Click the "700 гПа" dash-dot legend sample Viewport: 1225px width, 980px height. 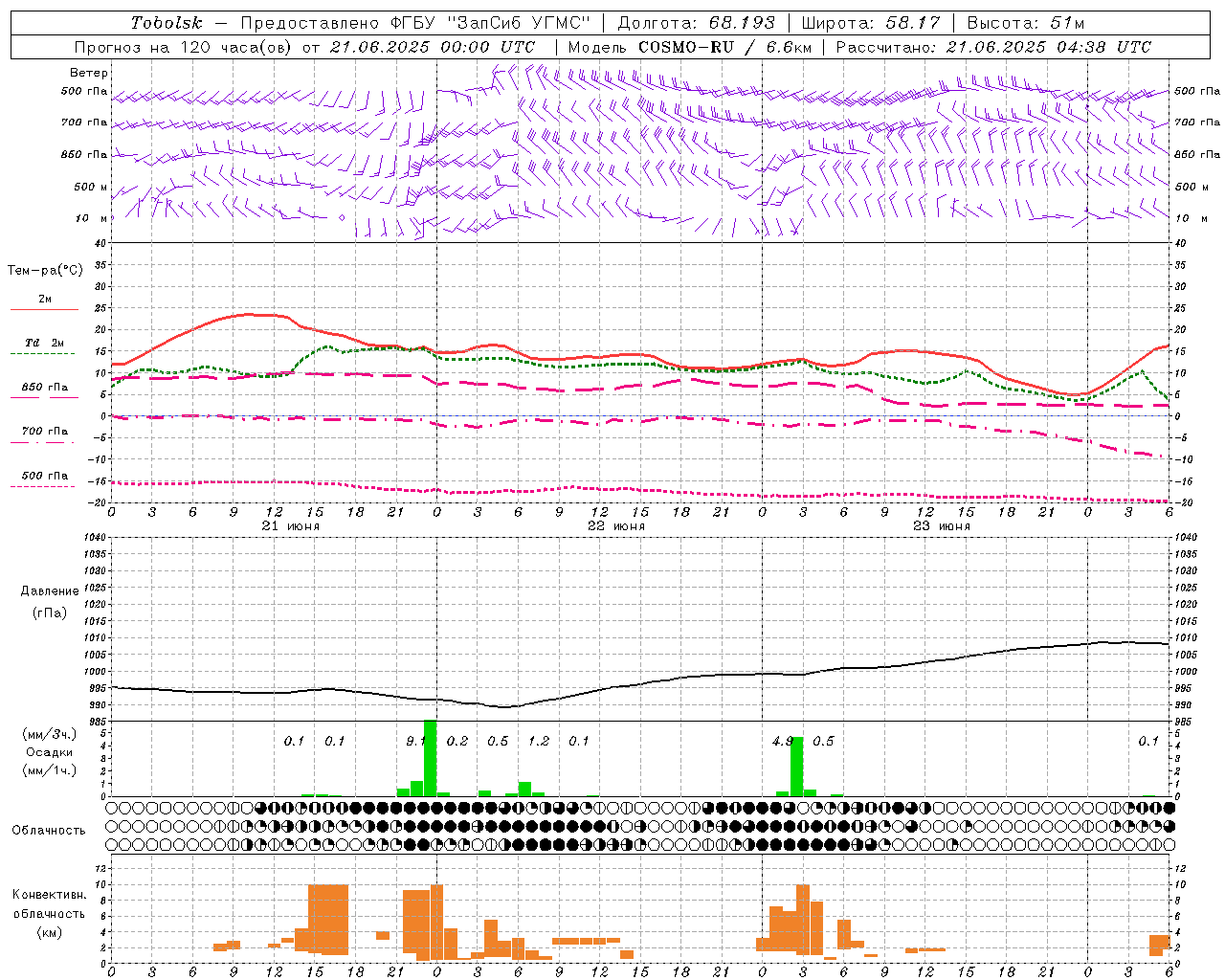tap(44, 443)
